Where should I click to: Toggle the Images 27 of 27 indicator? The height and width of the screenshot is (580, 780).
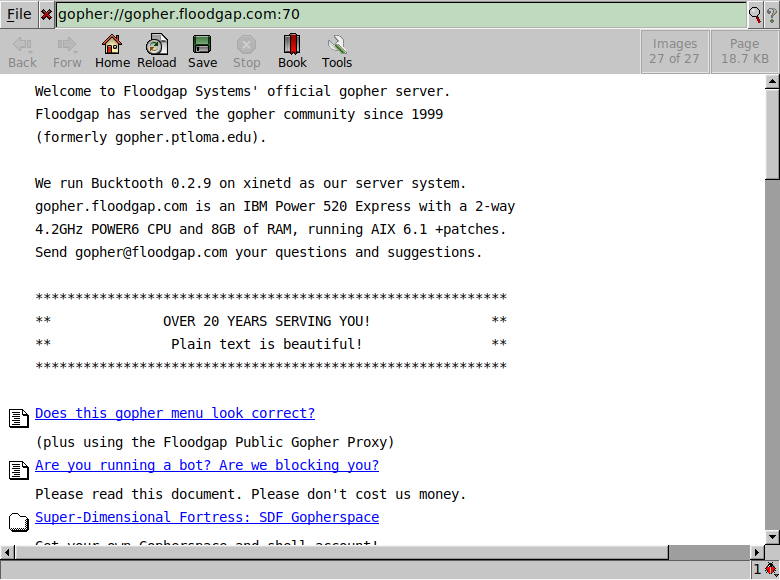tap(675, 52)
